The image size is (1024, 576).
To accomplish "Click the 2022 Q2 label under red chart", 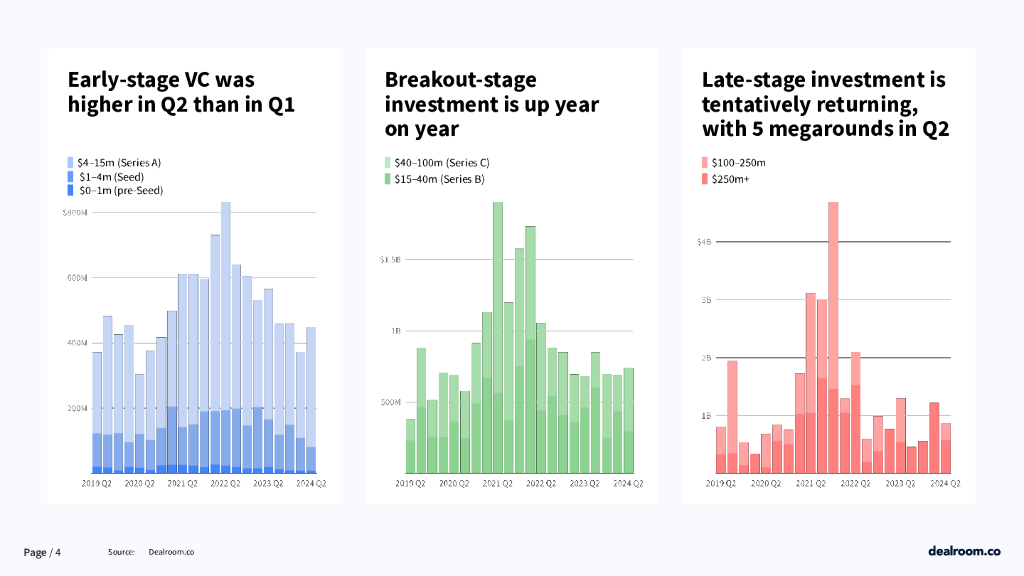I will coord(857,483).
